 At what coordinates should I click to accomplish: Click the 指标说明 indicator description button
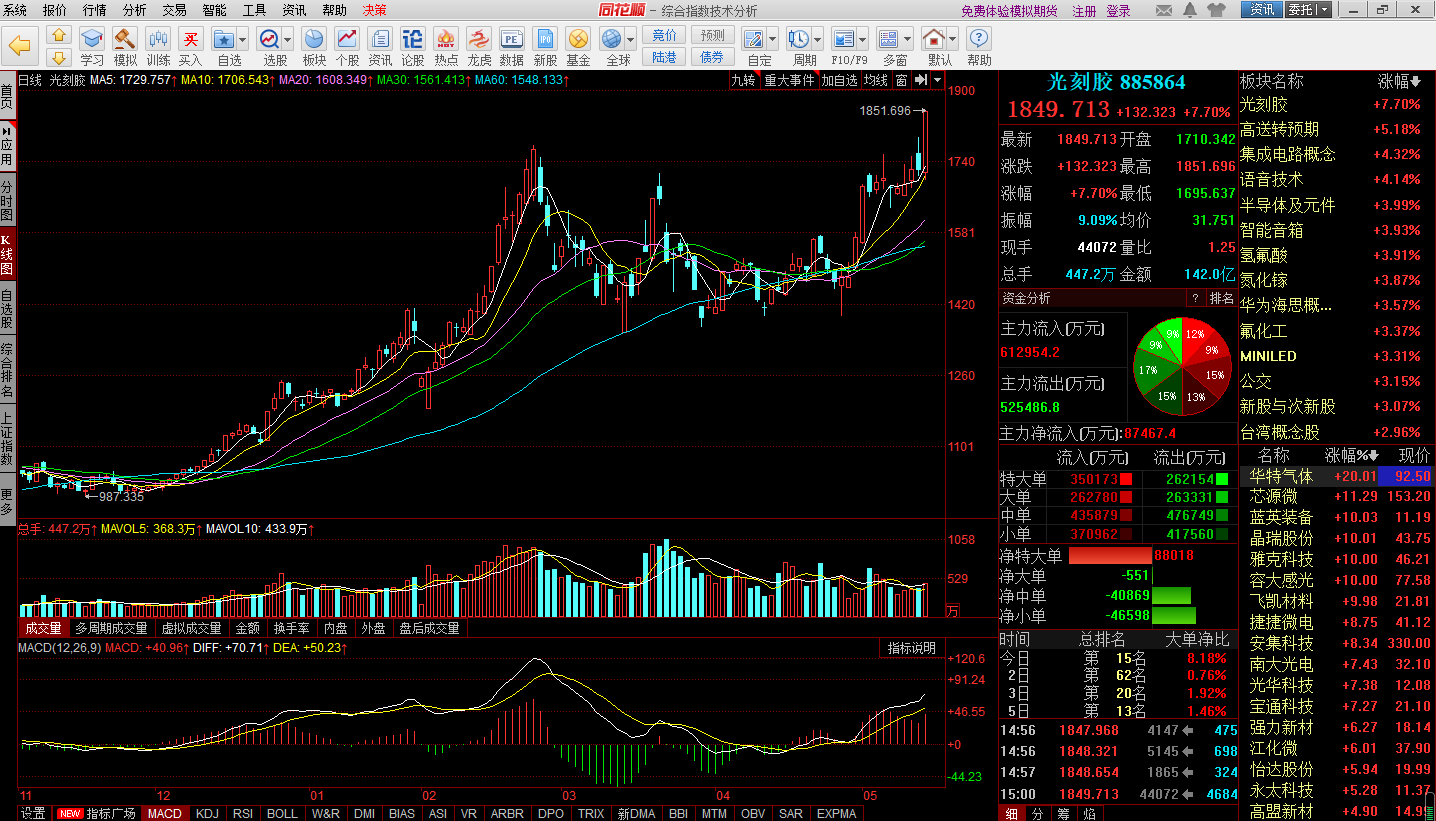coord(911,648)
